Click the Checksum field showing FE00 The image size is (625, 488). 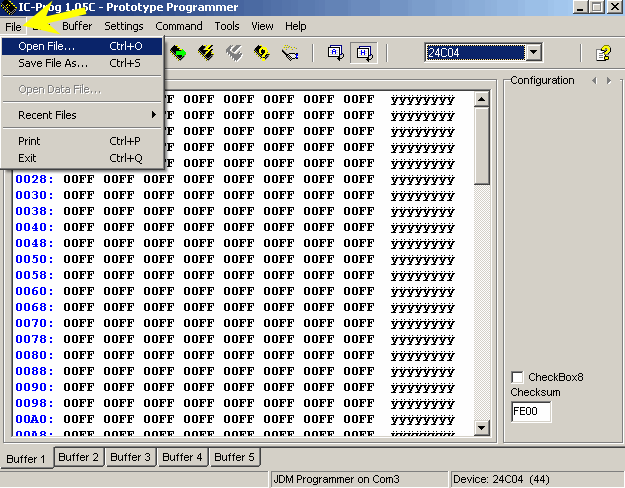[531, 411]
